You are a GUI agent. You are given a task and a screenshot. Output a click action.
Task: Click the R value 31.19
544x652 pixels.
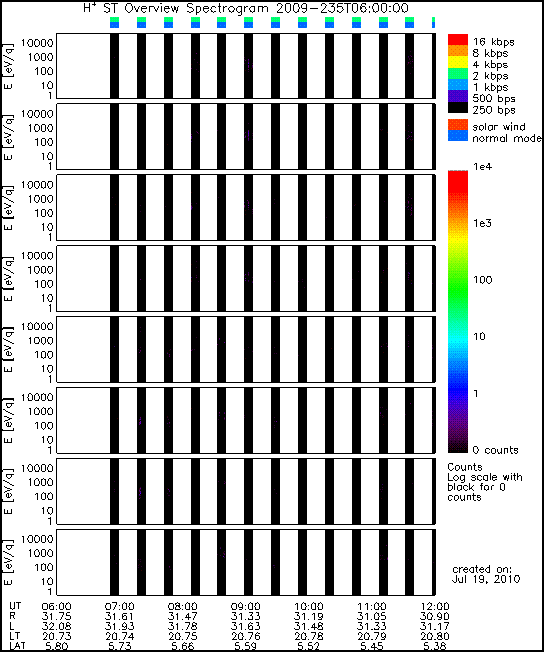(x=309, y=617)
